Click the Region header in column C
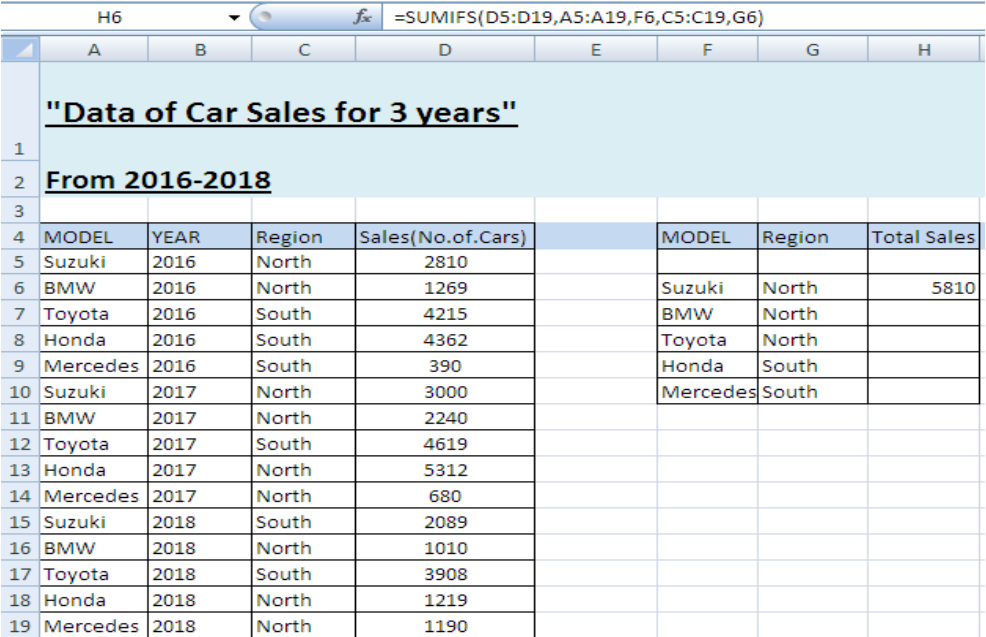 coord(304,237)
